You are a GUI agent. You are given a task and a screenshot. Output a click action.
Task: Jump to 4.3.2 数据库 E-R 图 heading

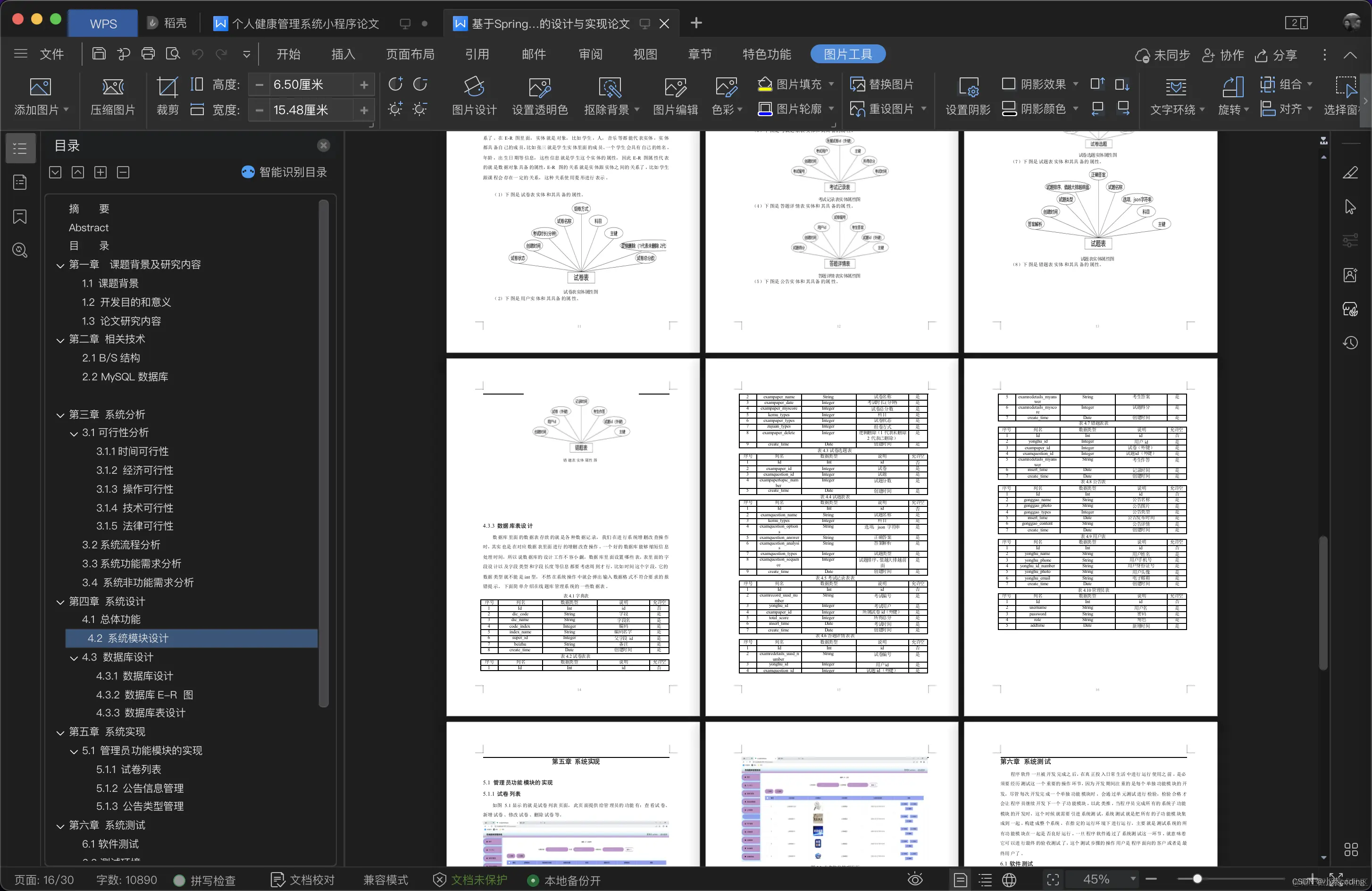click(x=144, y=694)
